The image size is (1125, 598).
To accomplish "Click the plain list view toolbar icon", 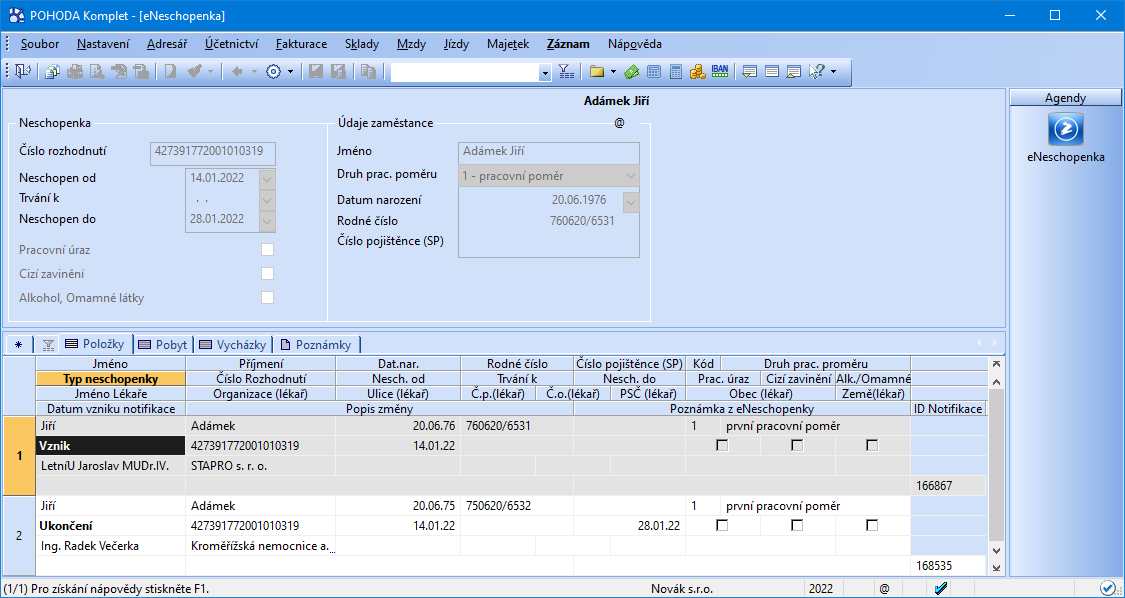I will click(772, 71).
